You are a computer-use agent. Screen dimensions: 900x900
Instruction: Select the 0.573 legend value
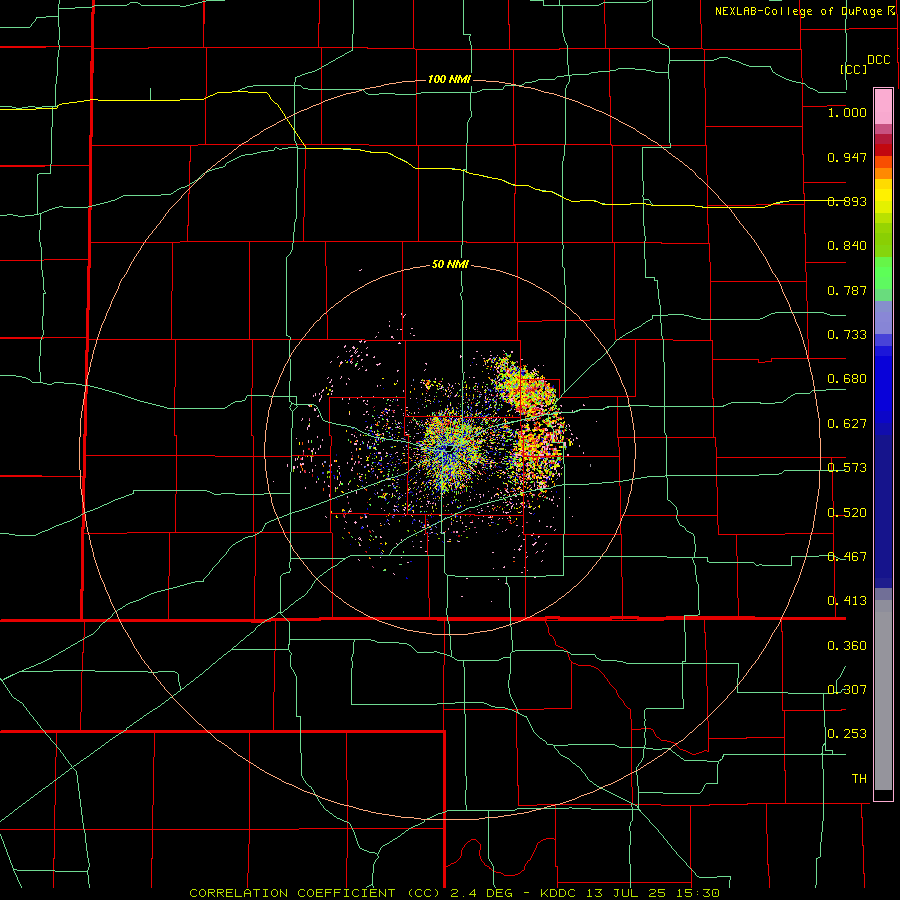(x=847, y=468)
